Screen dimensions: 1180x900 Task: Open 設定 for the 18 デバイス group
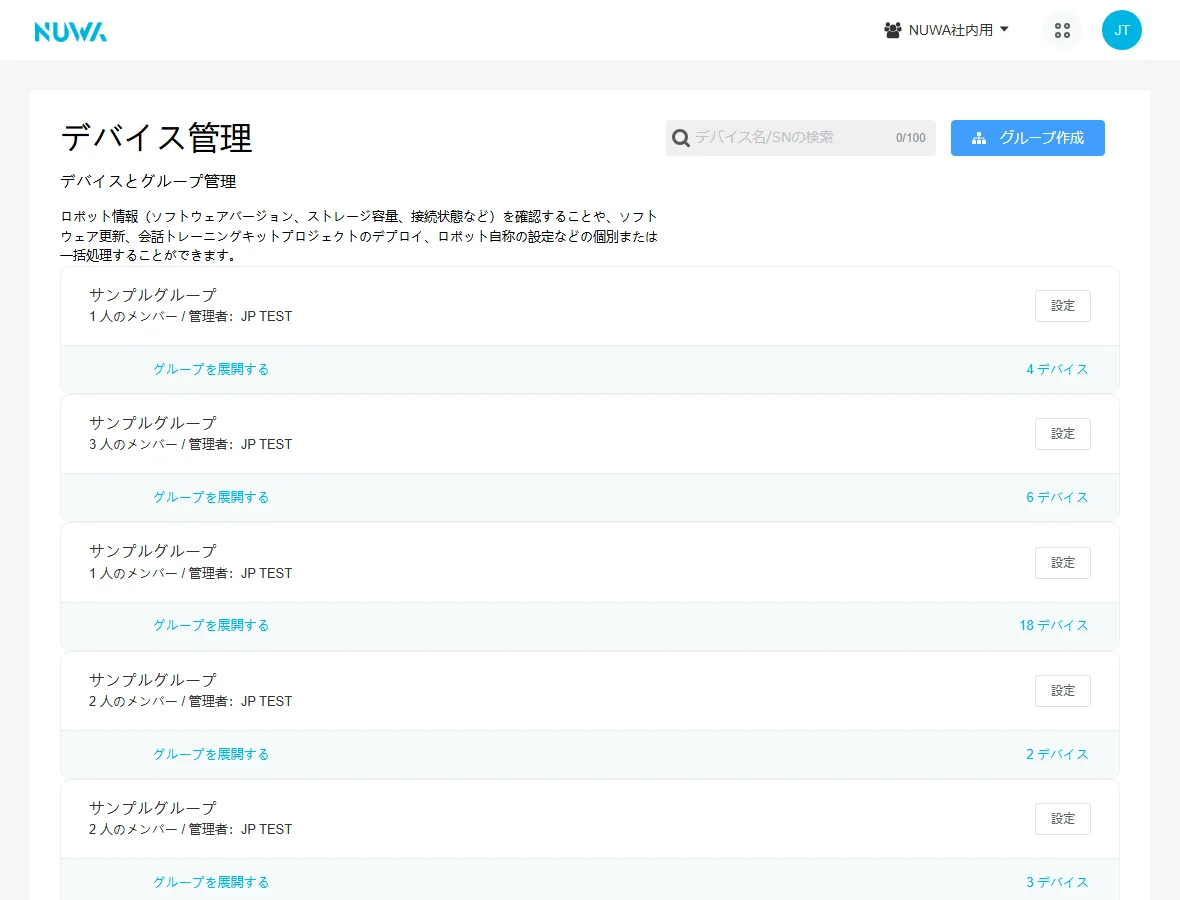click(1063, 562)
